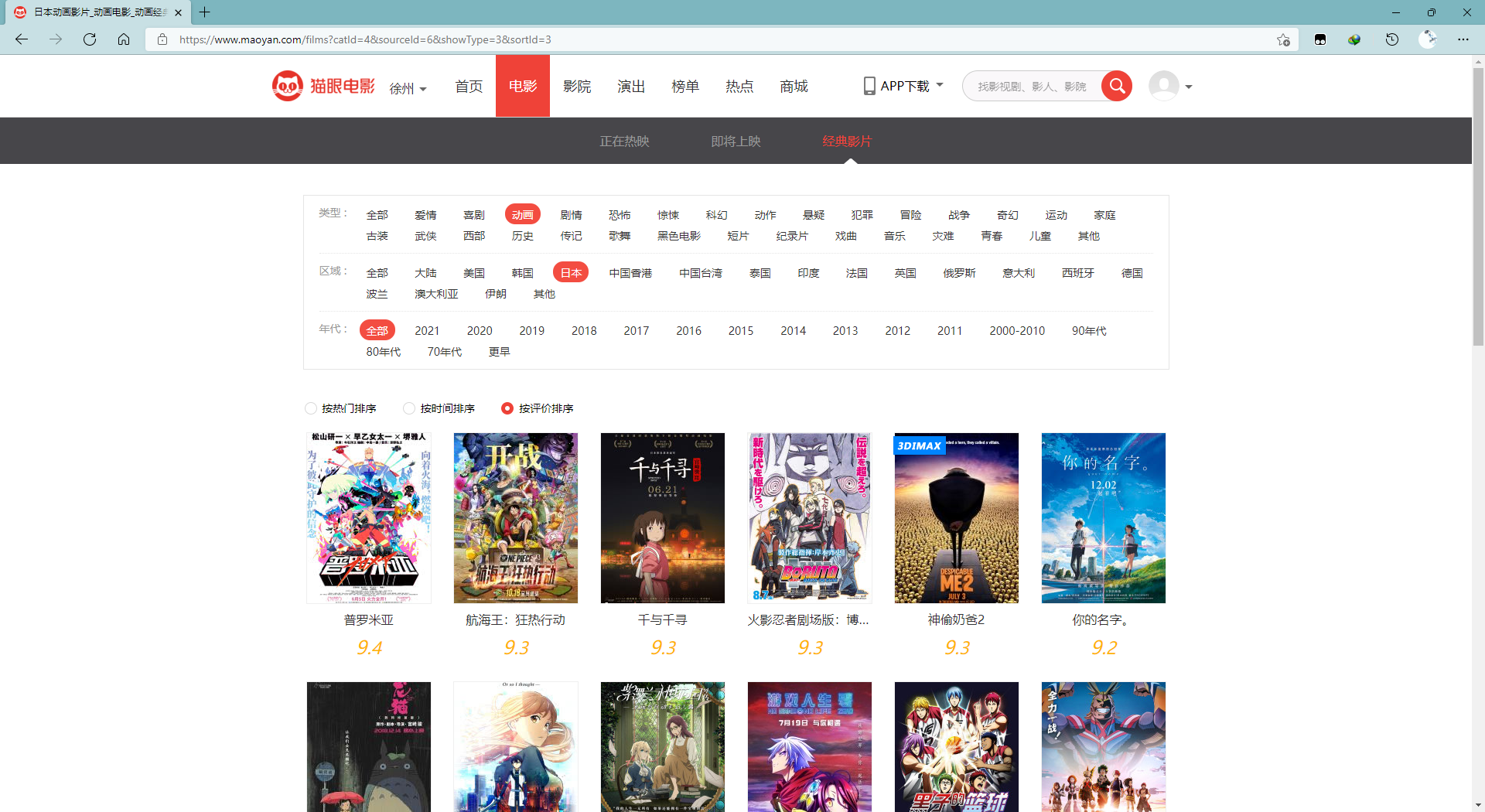Open a new browser tab with plus
The image size is (1485, 812).
[x=204, y=12]
